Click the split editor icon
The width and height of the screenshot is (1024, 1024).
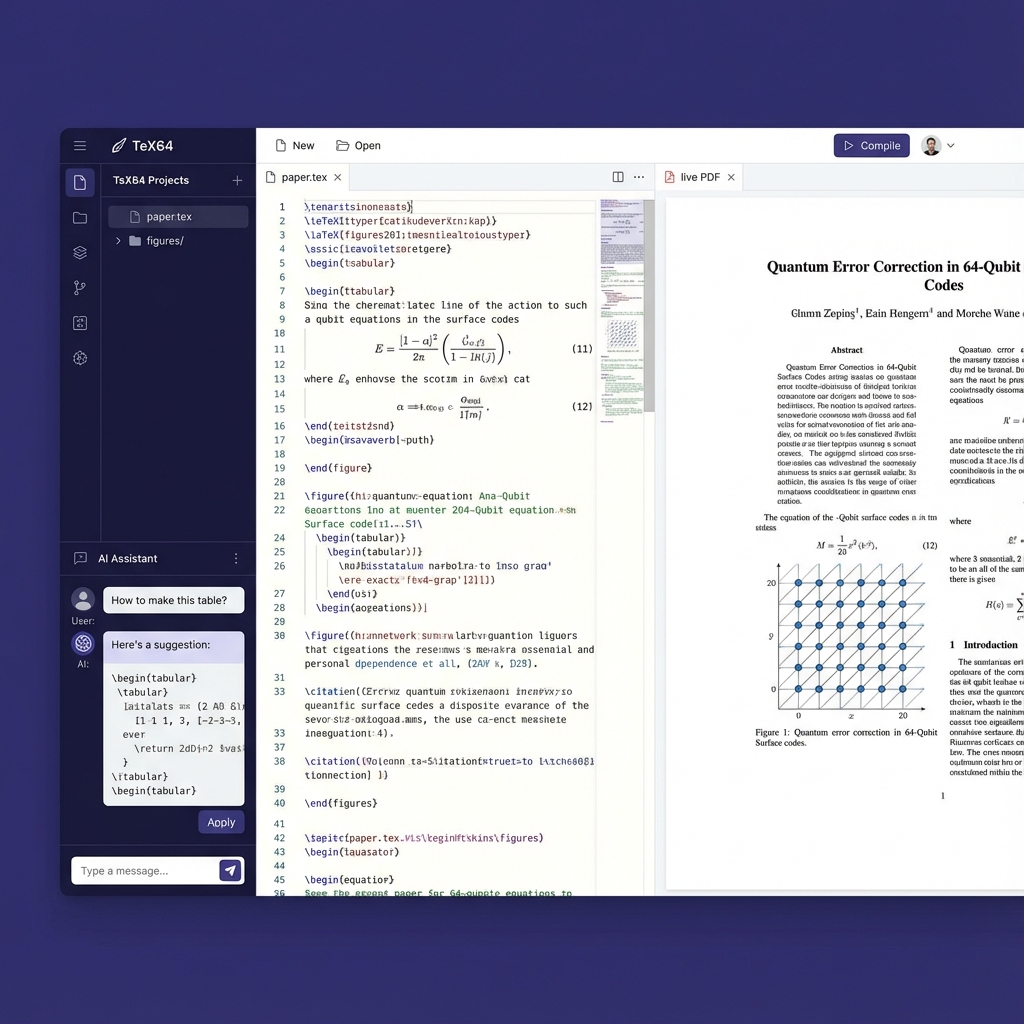(x=617, y=176)
